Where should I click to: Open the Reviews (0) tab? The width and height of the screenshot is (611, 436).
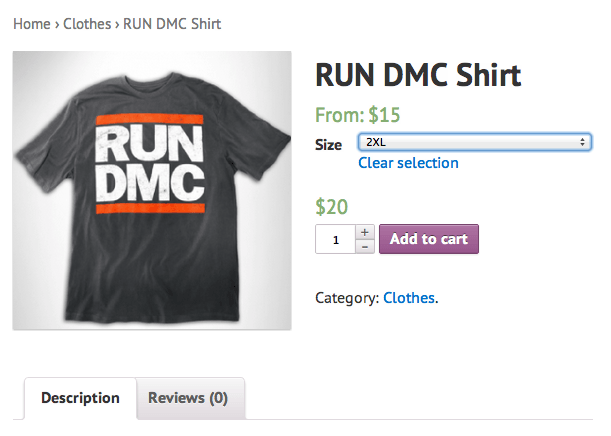[x=188, y=398]
